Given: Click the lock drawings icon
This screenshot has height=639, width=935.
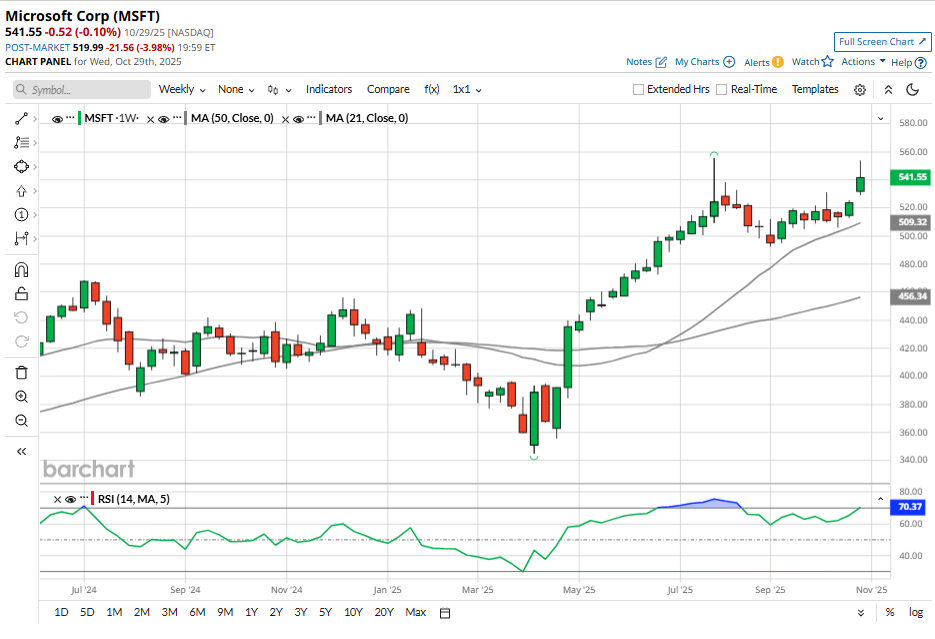Looking at the screenshot, I should click(x=21, y=294).
